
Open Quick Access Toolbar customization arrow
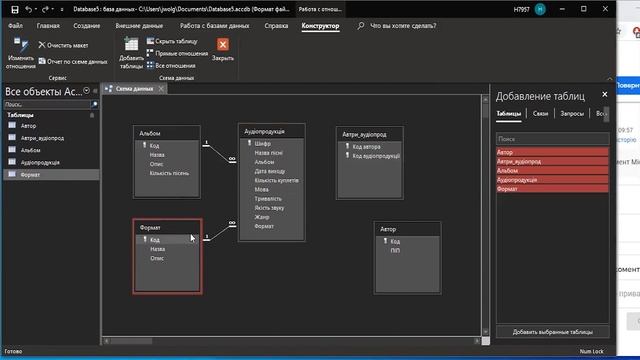coord(62,9)
